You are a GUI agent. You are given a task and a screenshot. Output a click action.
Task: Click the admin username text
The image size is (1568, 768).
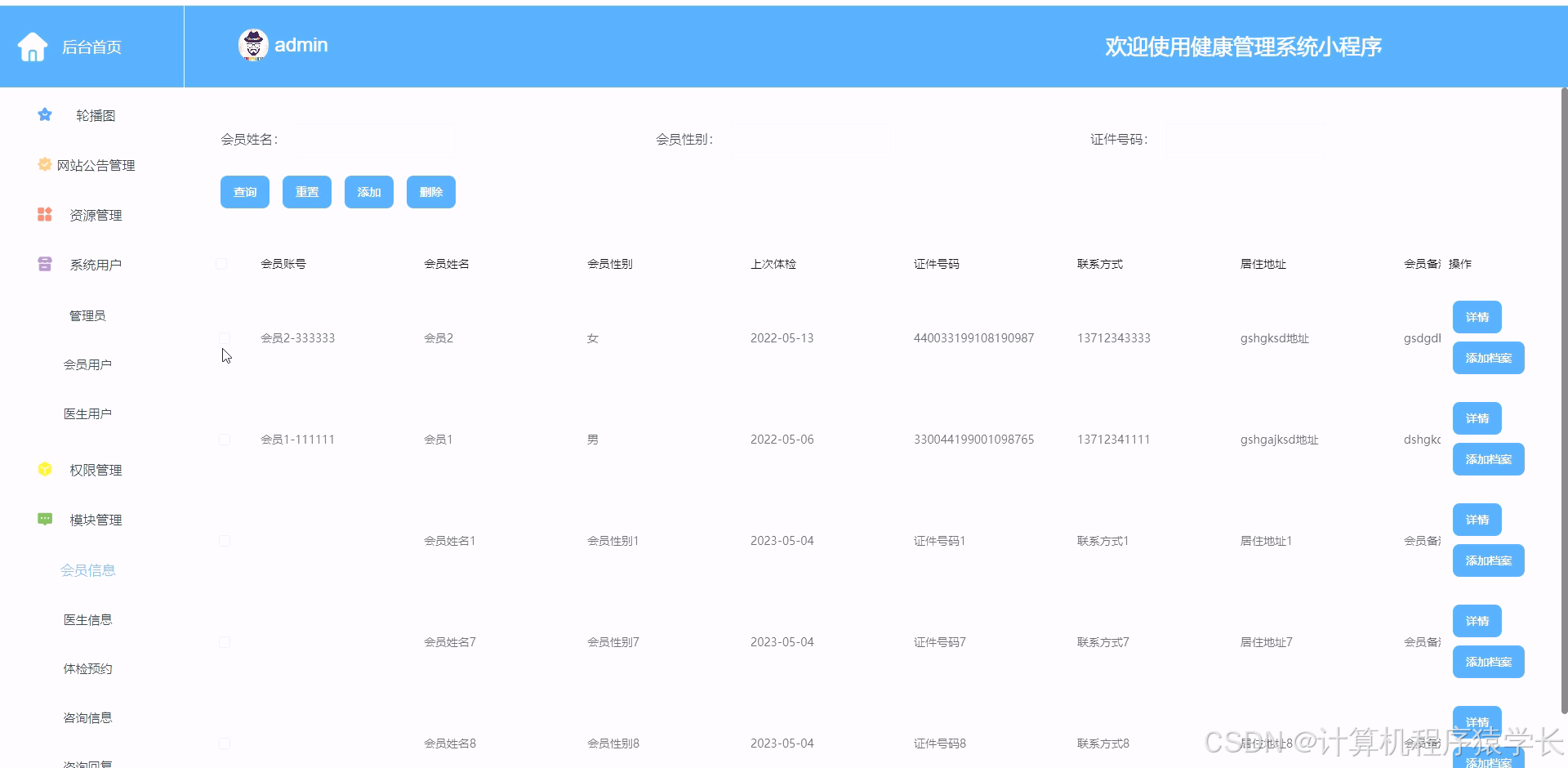(x=301, y=45)
